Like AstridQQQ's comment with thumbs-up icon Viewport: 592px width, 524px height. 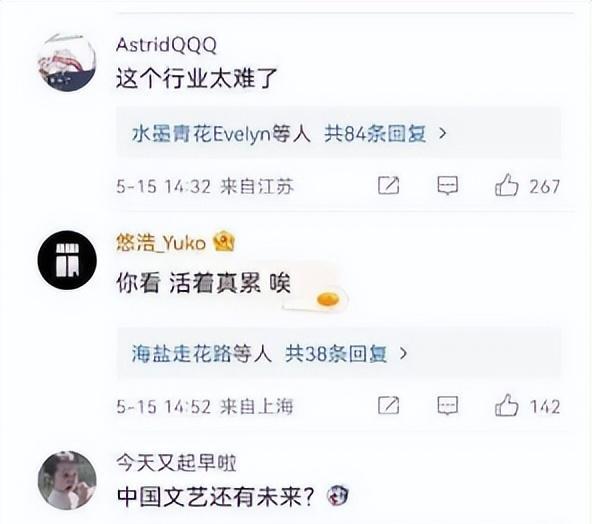pyautogui.click(x=506, y=185)
